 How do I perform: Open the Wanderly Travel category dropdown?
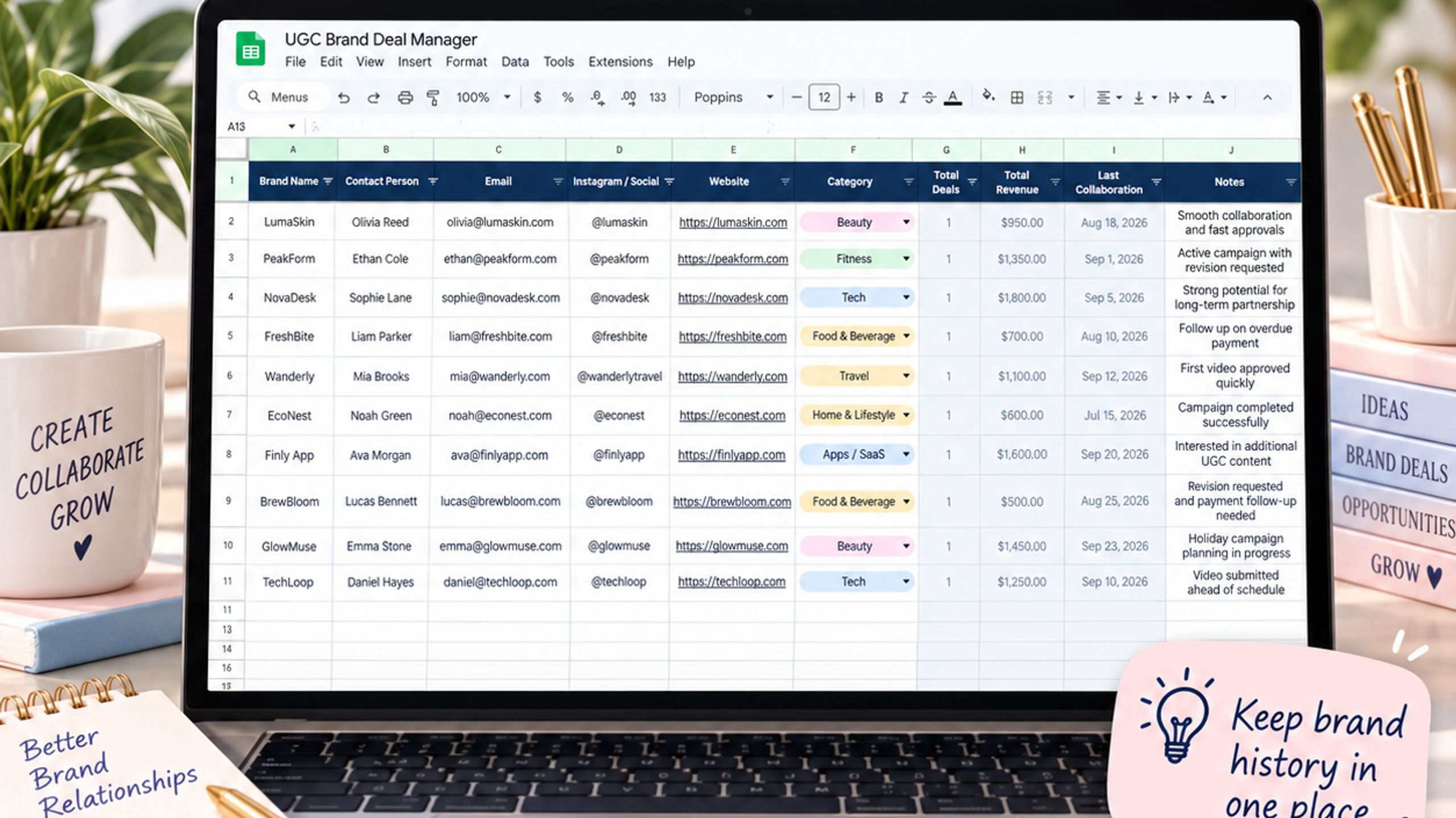point(906,376)
